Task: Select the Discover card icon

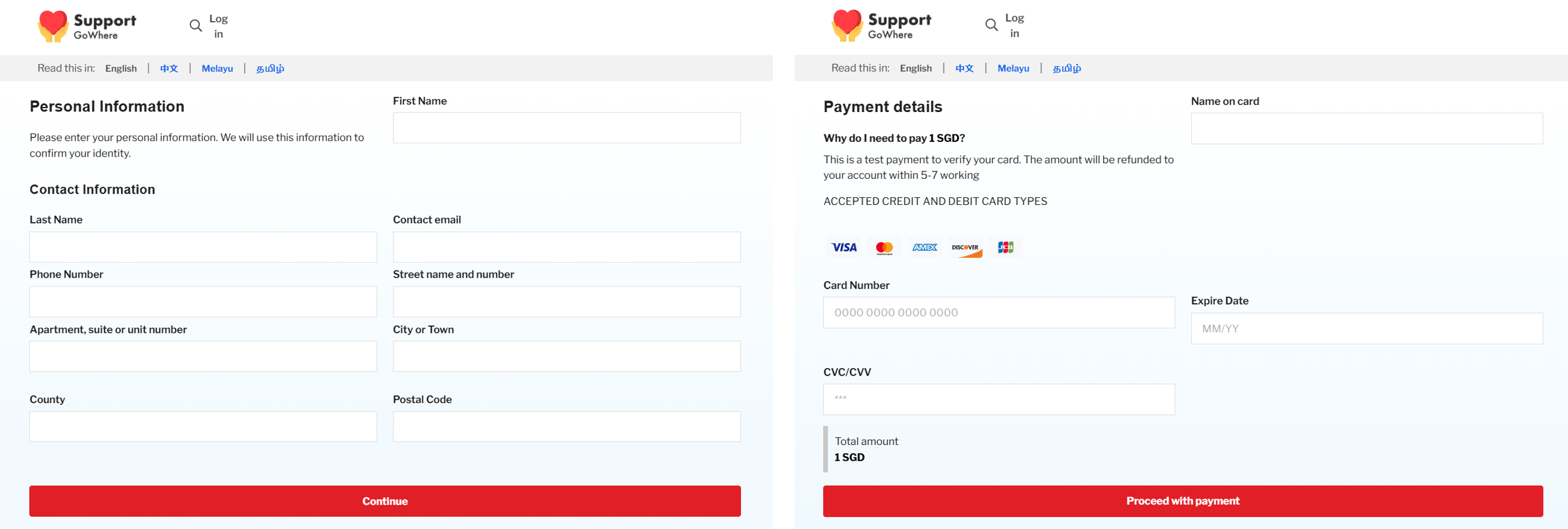Action: click(x=965, y=248)
